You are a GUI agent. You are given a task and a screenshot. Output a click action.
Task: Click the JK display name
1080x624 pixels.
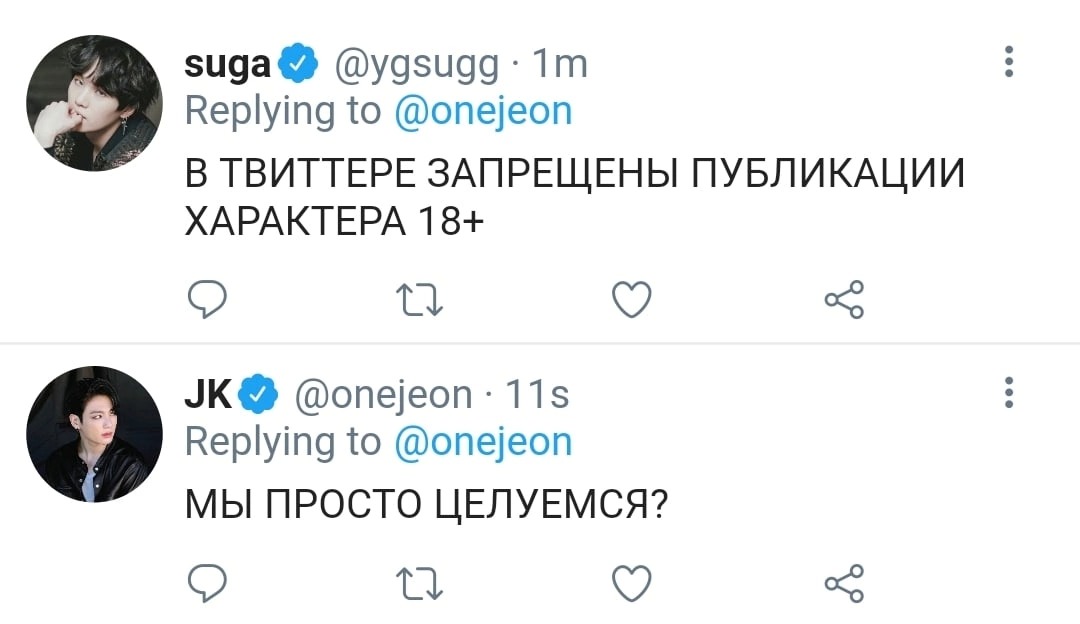[x=210, y=395]
